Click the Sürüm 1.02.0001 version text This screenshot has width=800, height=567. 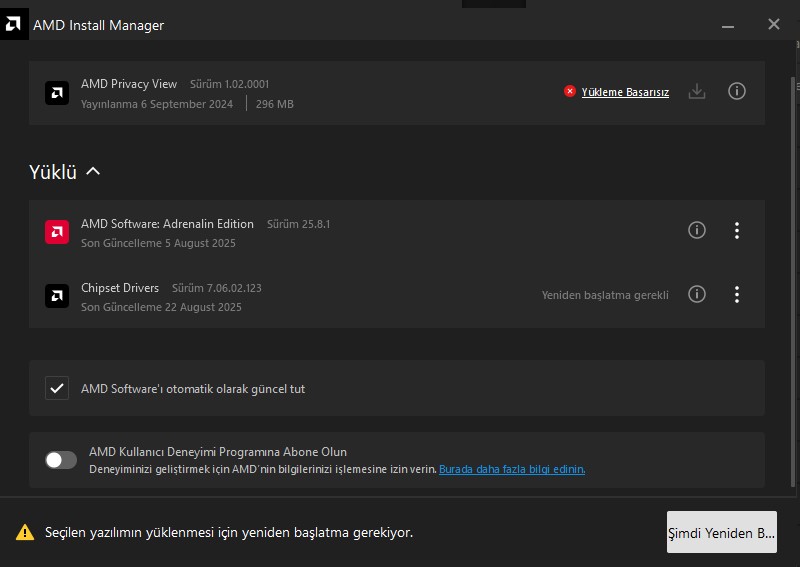click(x=230, y=84)
